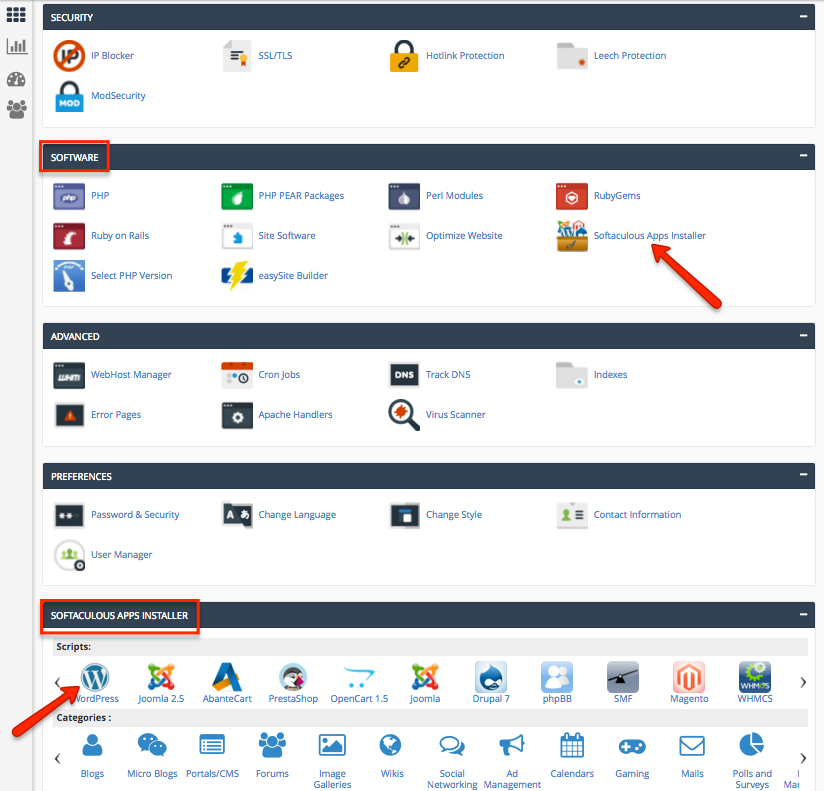The height and width of the screenshot is (791, 824).
Task: Open the SSL/TLS certificate icon
Action: click(x=236, y=56)
